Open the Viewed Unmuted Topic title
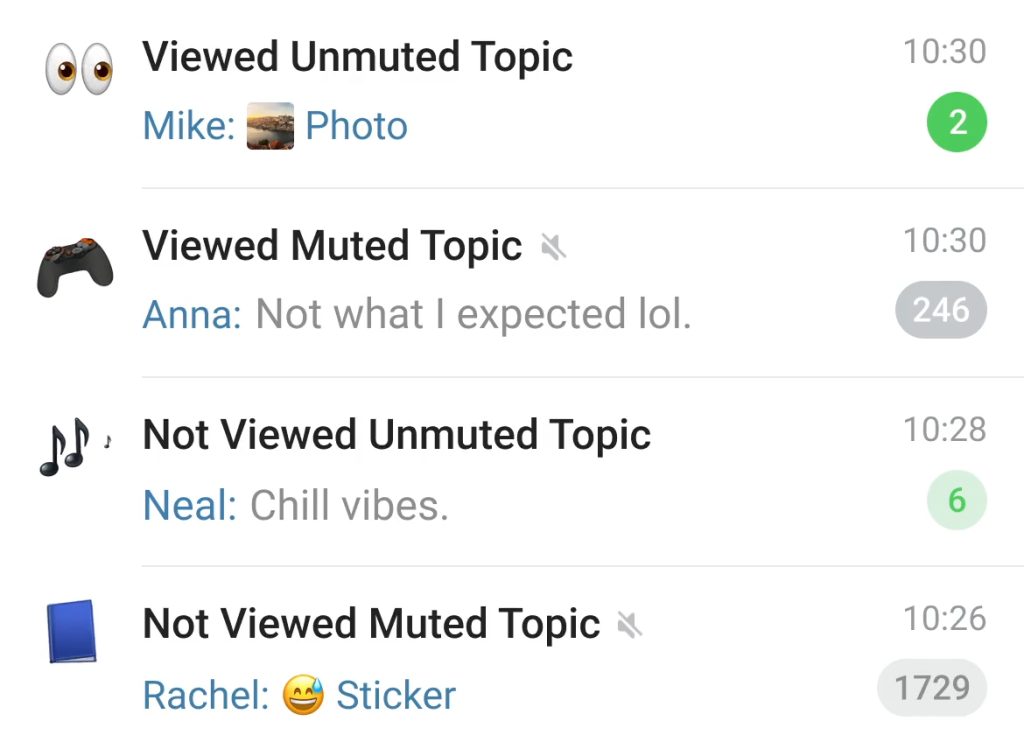Image resolution: width=1024 pixels, height=756 pixels. (x=358, y=57)
